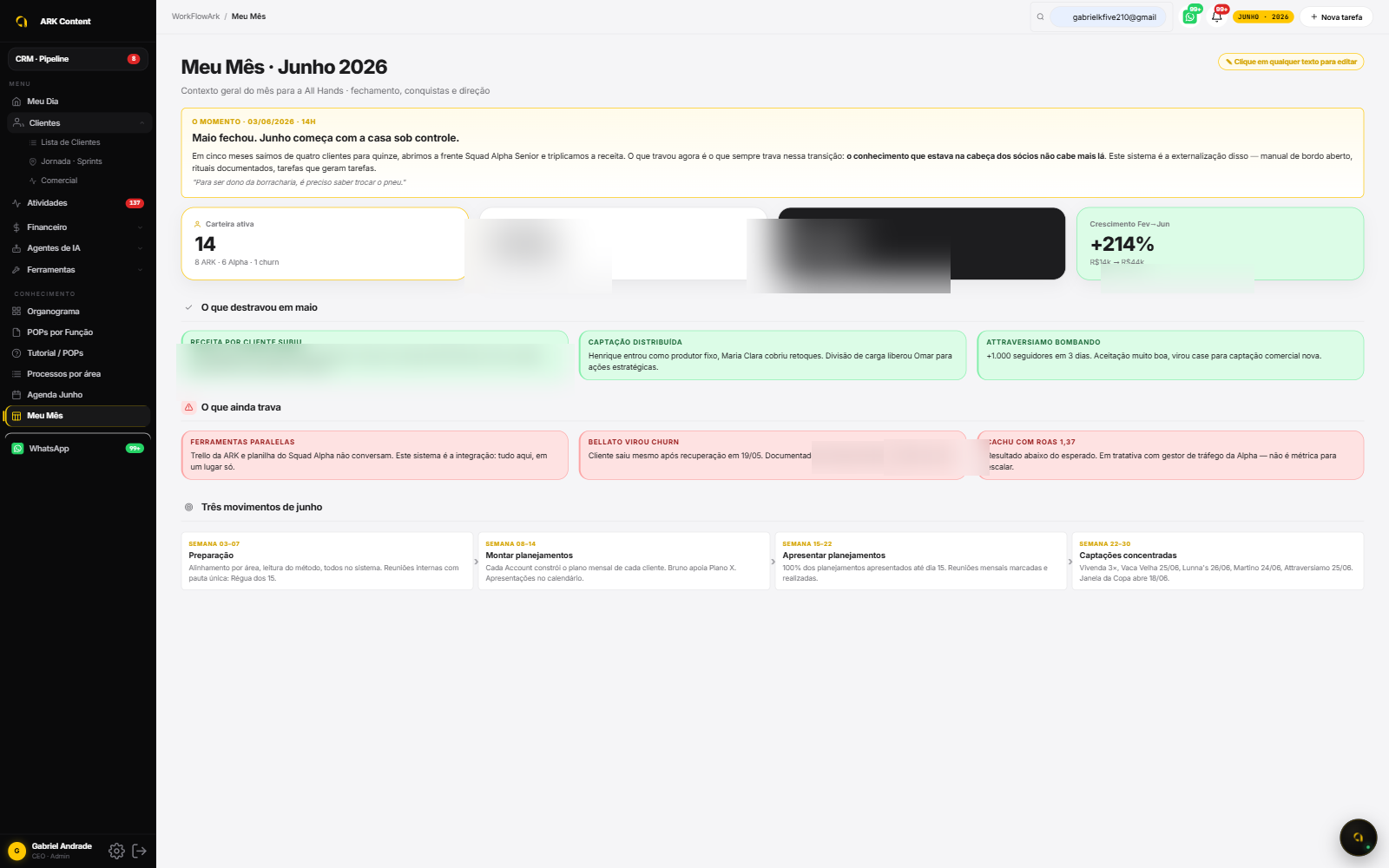The height and width of the screenshot is (868, 1389).
Task: Click 'O MOMENTO · 03/06/2026 · 14H' label
Action: pyautogui.click(x=253, y=122)
